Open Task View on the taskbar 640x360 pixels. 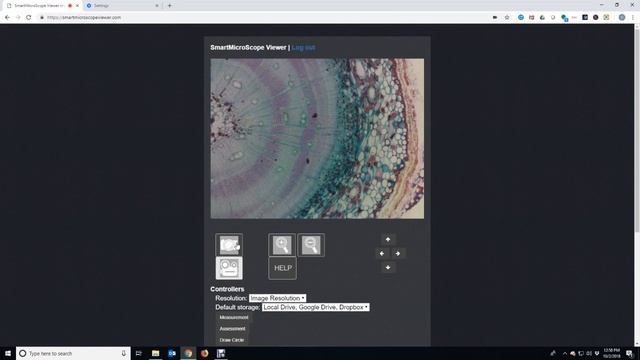click(x=138, y=353)
